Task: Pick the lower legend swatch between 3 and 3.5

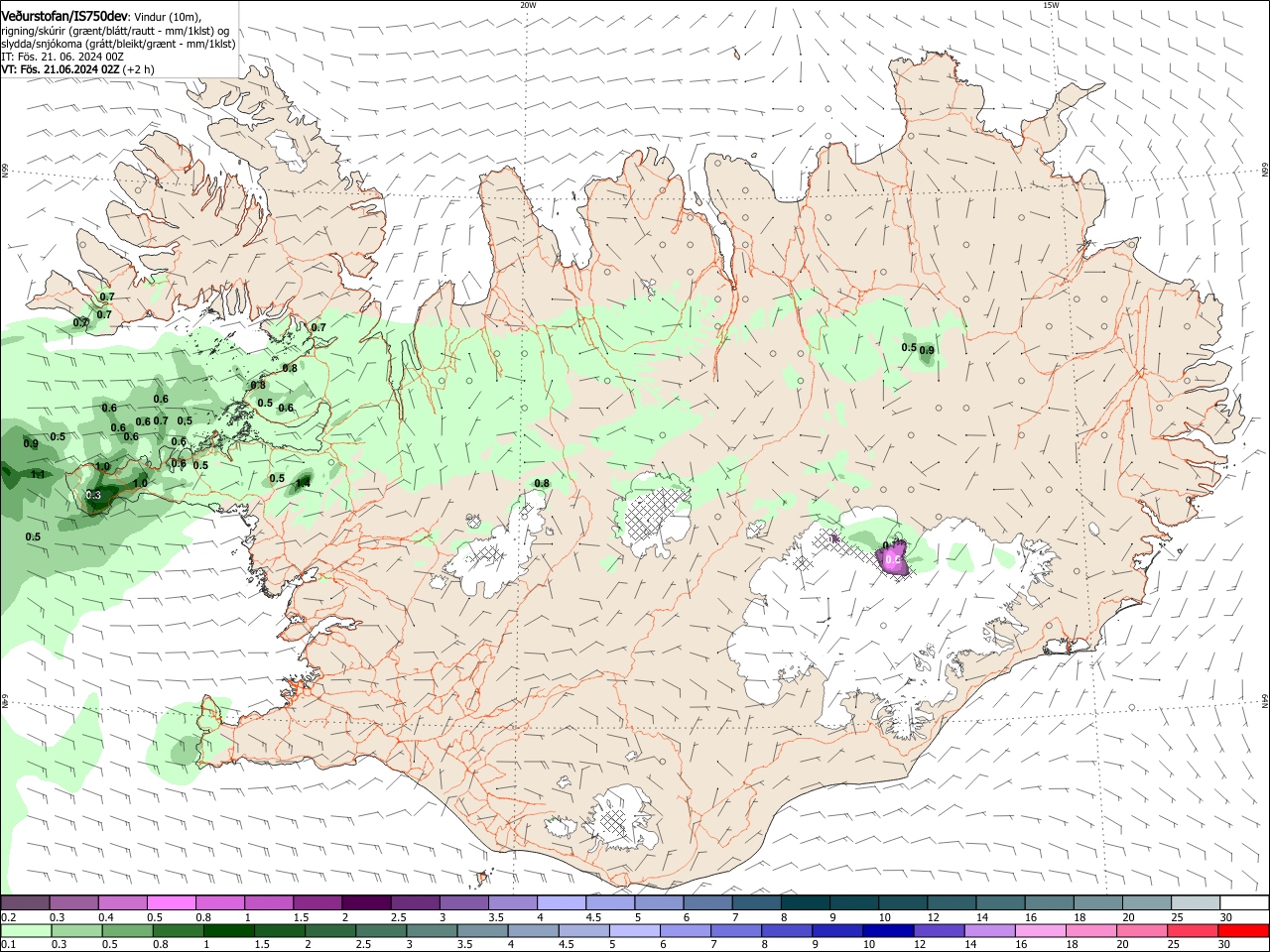Action: coord(431,930)
